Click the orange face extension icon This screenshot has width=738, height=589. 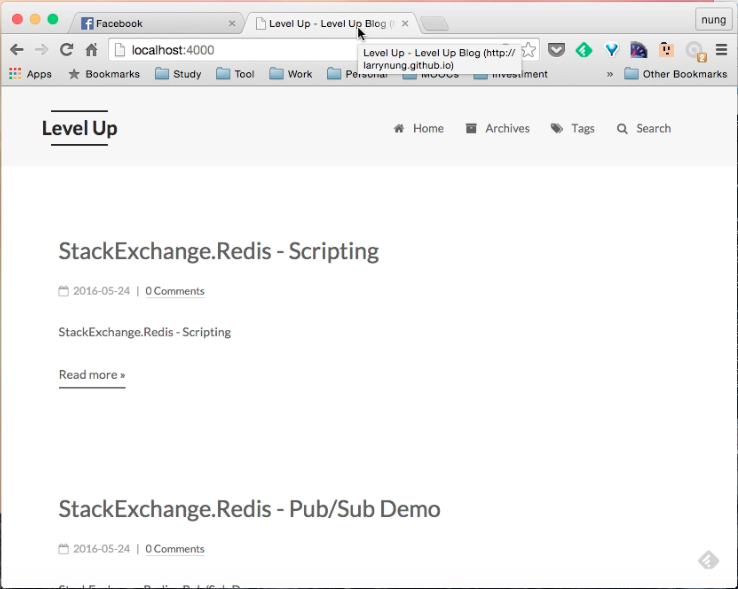[x=666, y=49]
